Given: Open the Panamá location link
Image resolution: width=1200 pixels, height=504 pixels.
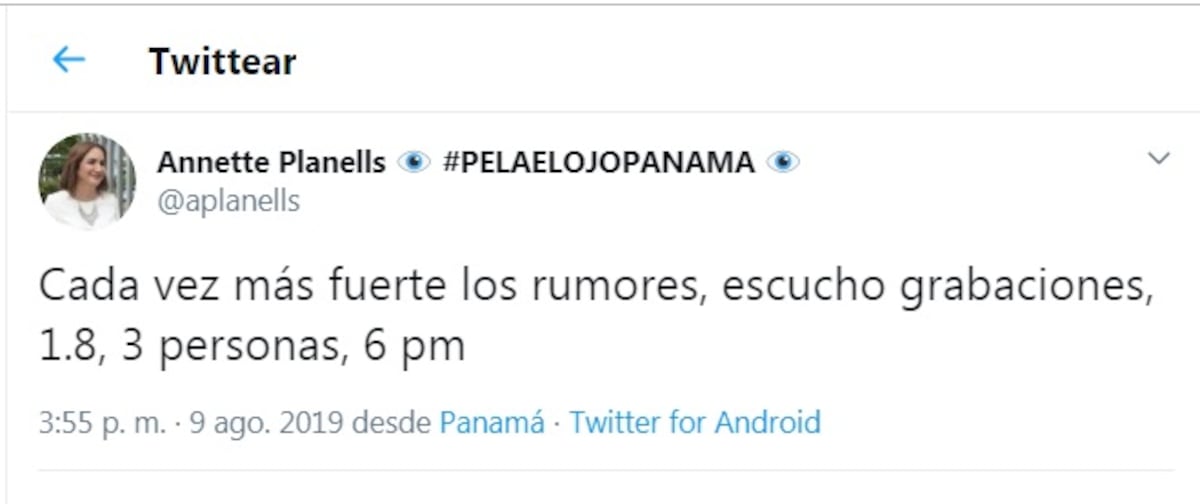Looking at the screenshot, I should (x=492, y=422).
